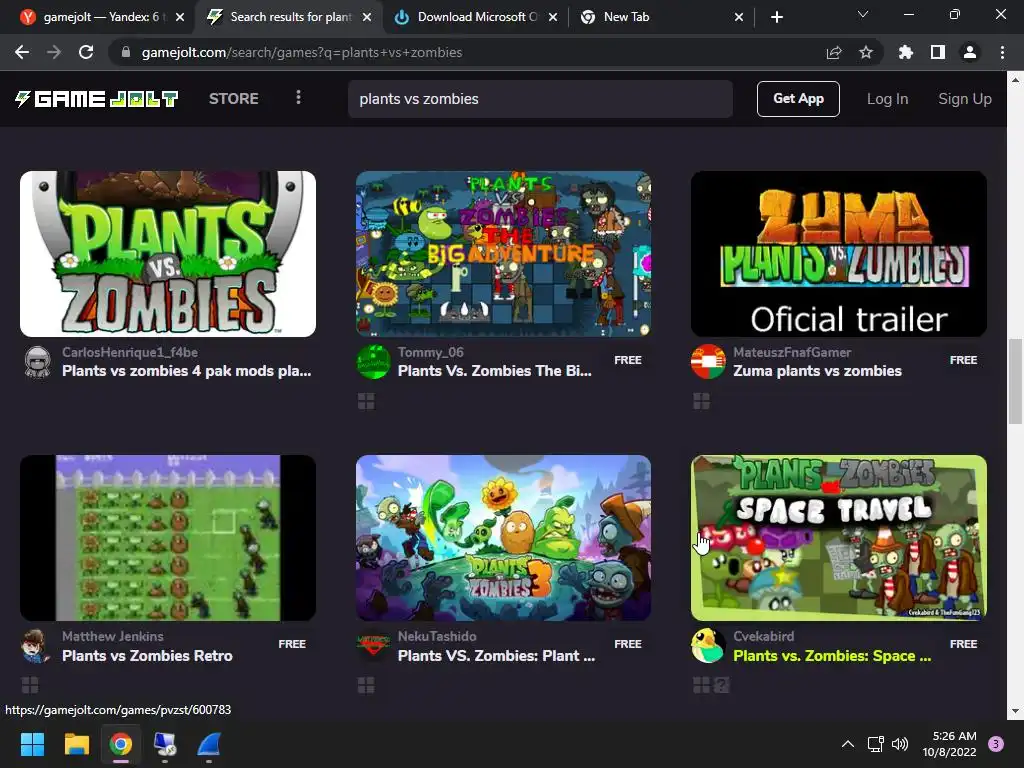This screenshot has width=1024, height=768.
Task: Switch to the Download Microsoft tab
Action: (x=477, y=17)
